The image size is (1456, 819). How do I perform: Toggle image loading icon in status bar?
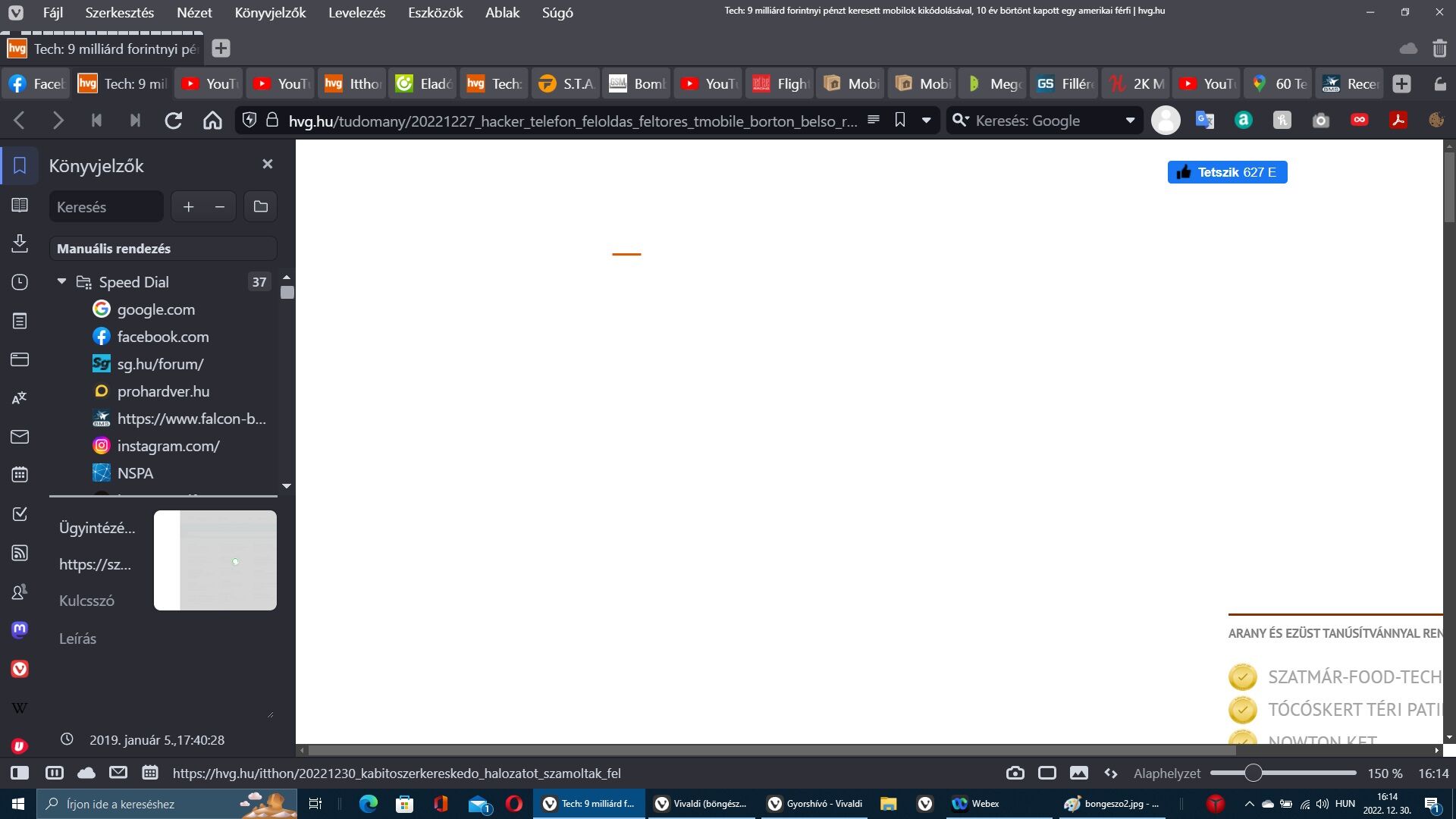coord(1078,773)
